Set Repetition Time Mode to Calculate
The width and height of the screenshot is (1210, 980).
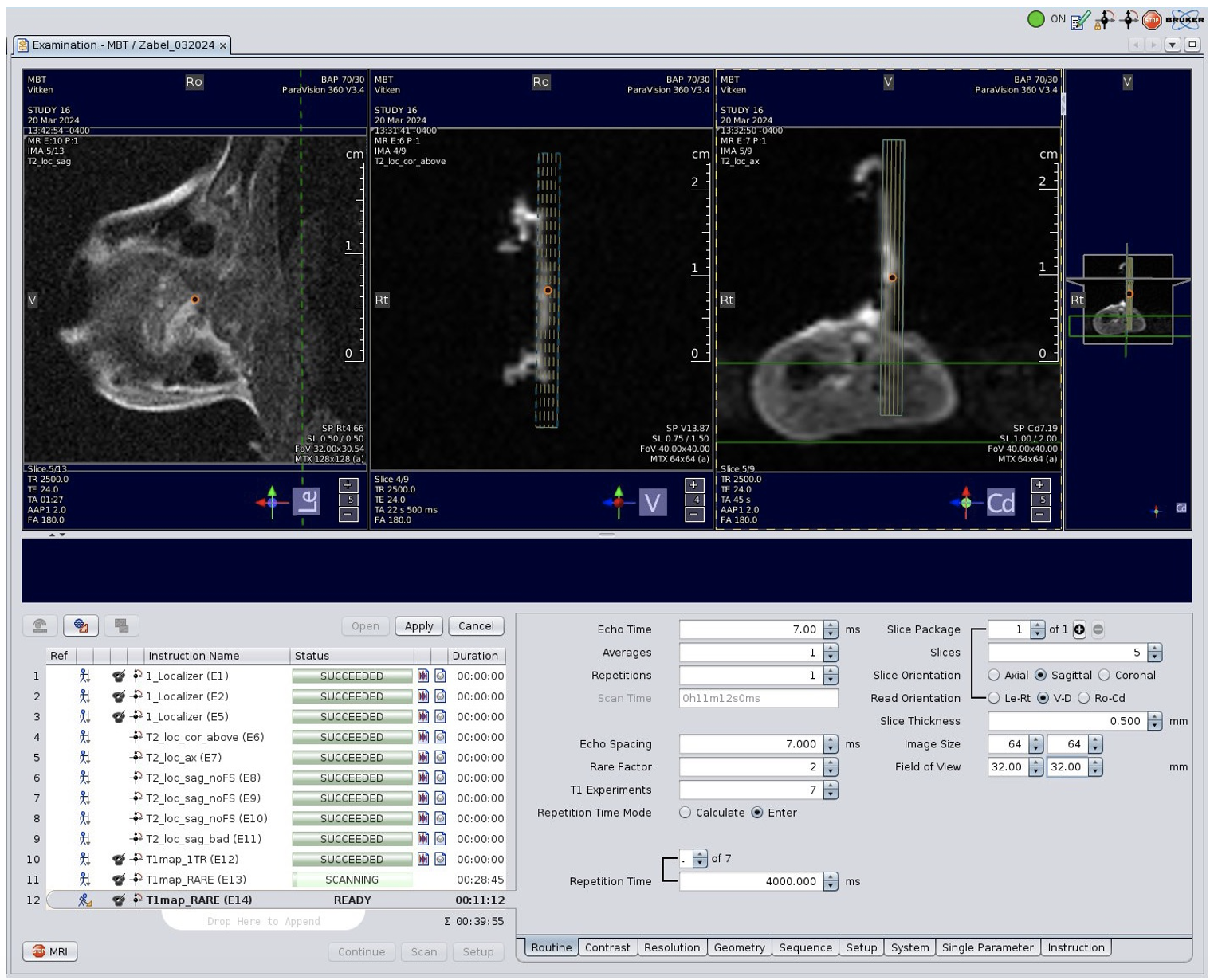coord(686,813)
